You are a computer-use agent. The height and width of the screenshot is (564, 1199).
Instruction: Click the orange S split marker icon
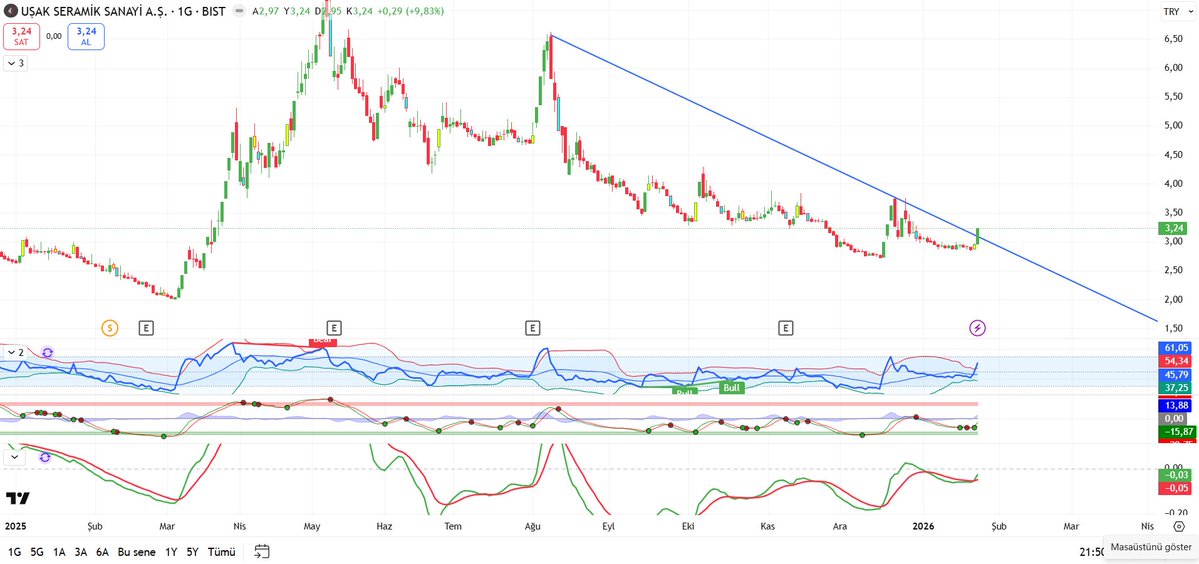(109, 328)
